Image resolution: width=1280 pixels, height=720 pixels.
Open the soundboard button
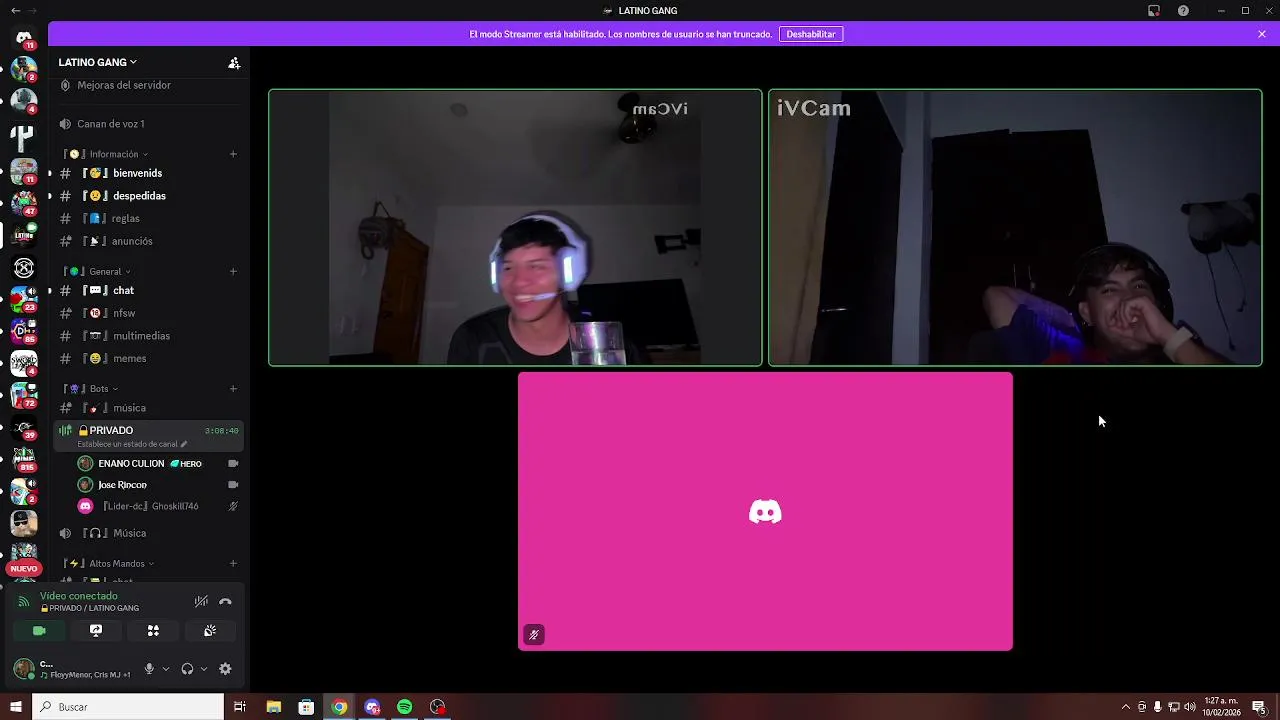210,631
